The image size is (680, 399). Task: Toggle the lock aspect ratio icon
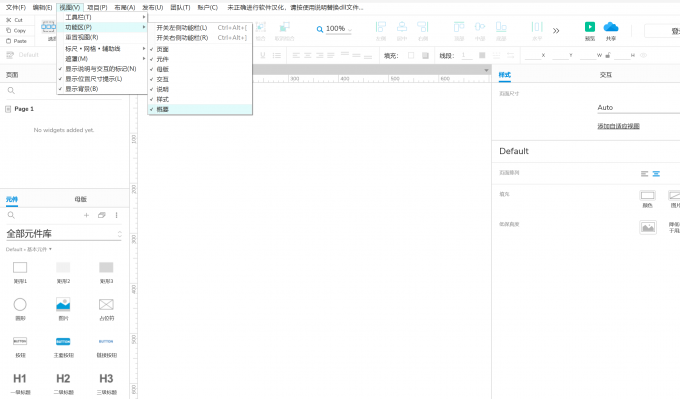click(608, 55)
